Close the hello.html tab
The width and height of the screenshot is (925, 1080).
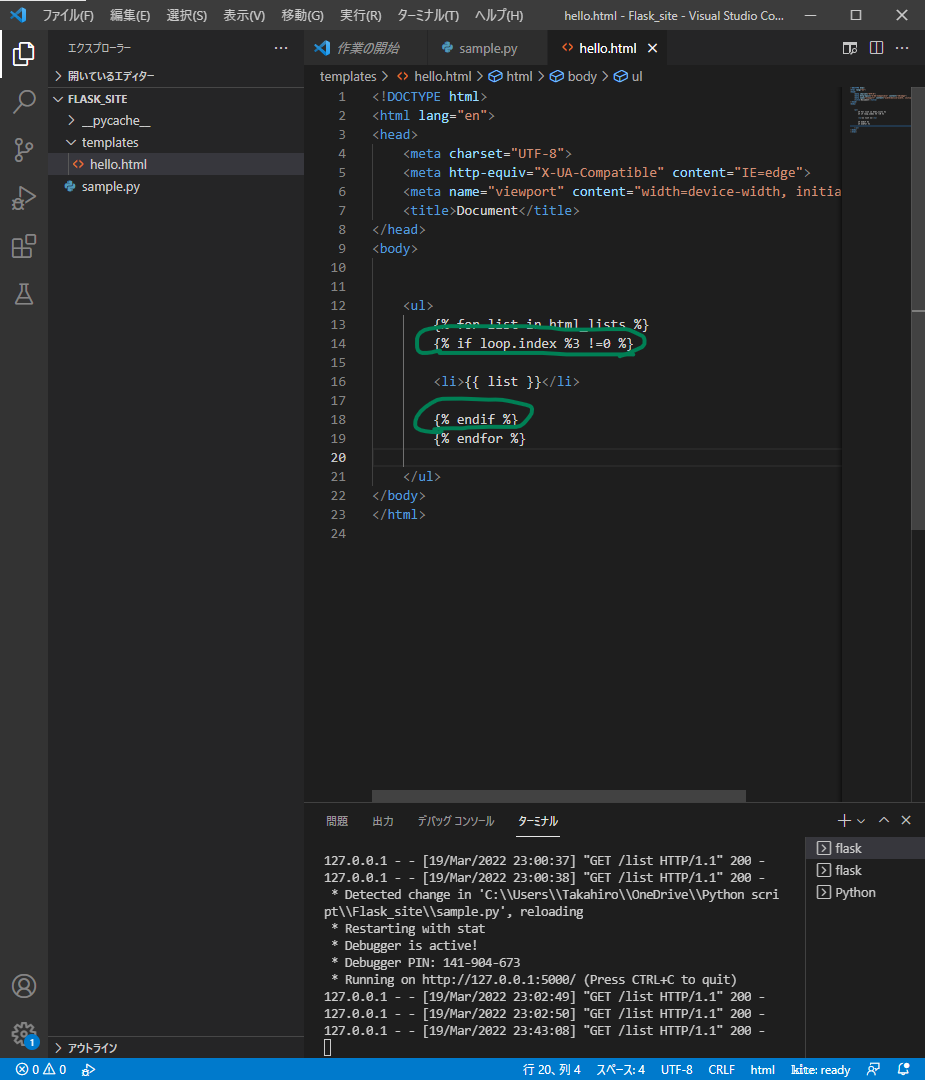[653, 48]
